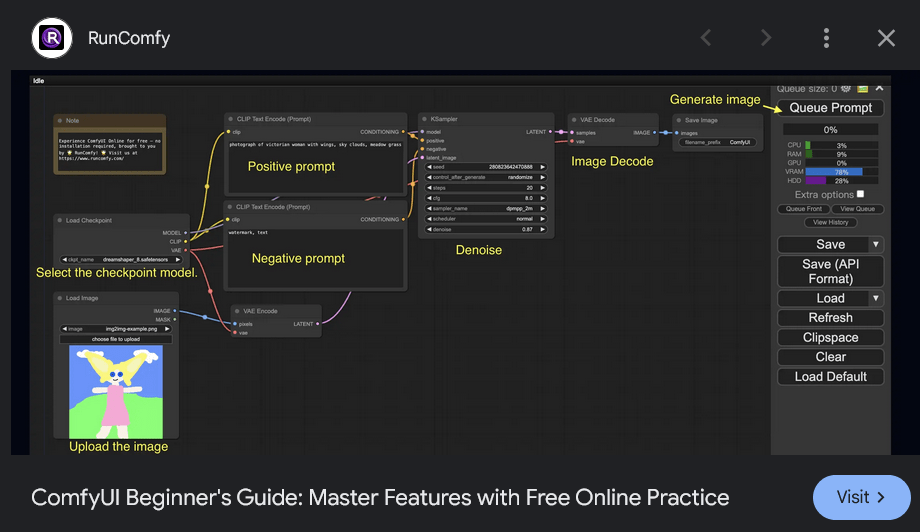This screenshot has width=920, height=532.
Task: Go to the next image with right chevron
Action: click(766, 38)
